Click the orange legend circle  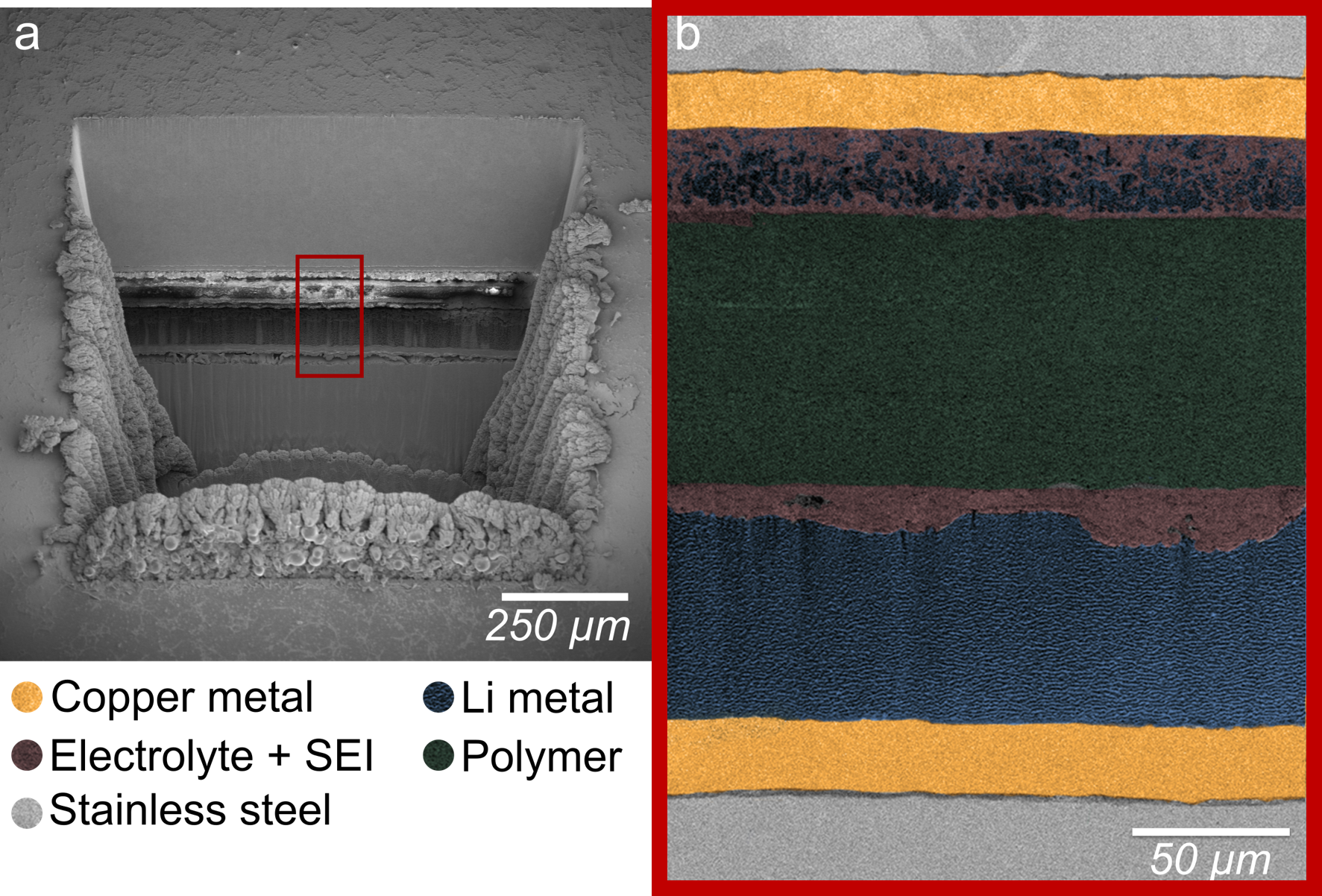[x=27, y=697]
